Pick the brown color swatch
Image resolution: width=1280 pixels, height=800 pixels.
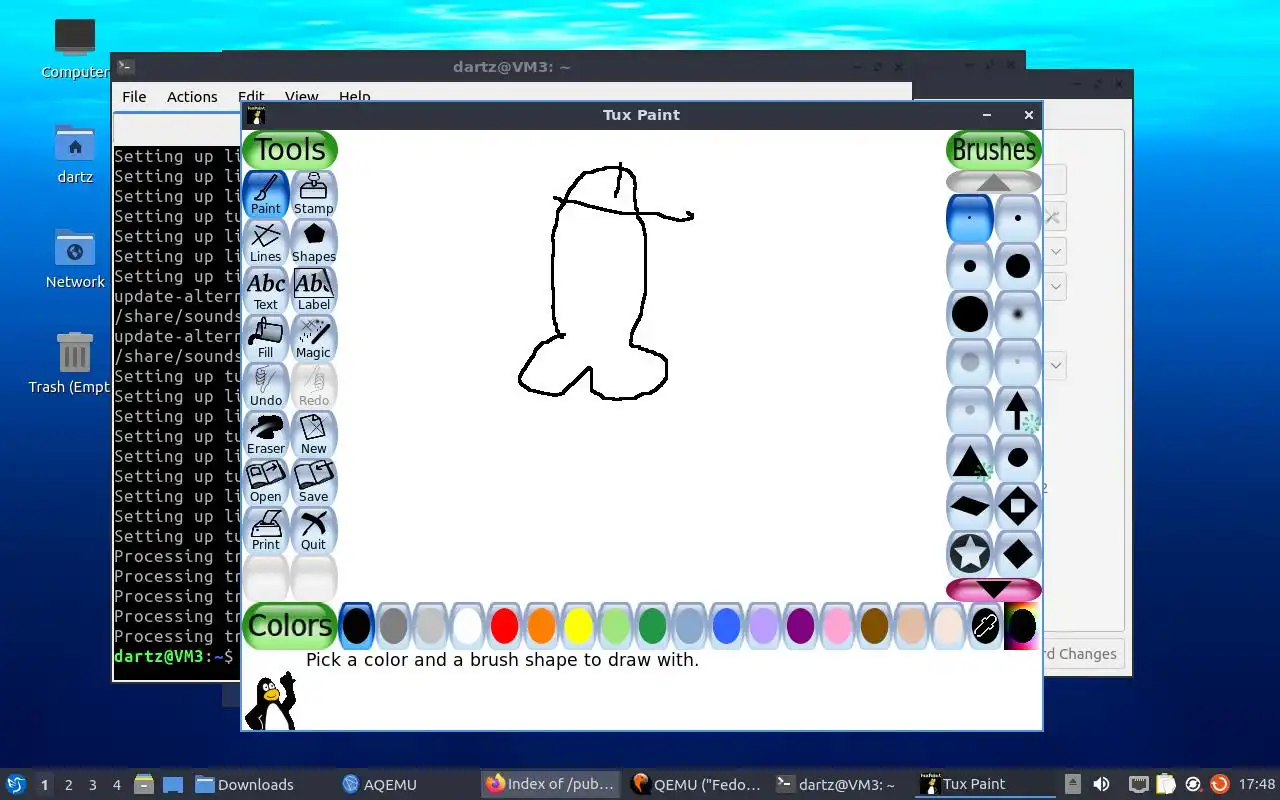click(x=874, y=626)
